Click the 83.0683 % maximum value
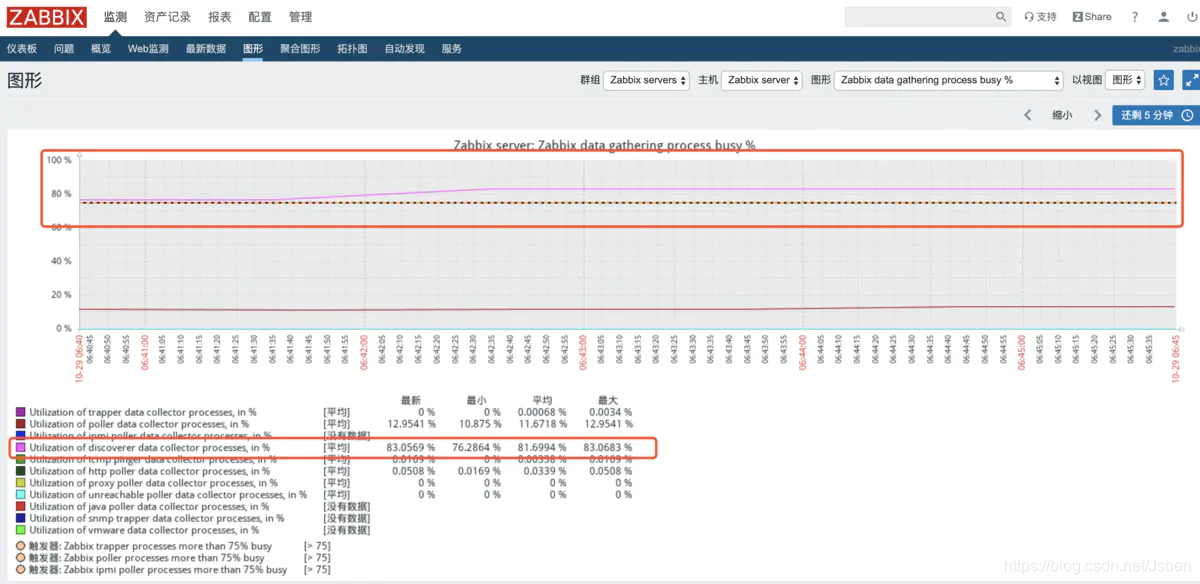The image size is (1200, 584). (x=608, y=448)
